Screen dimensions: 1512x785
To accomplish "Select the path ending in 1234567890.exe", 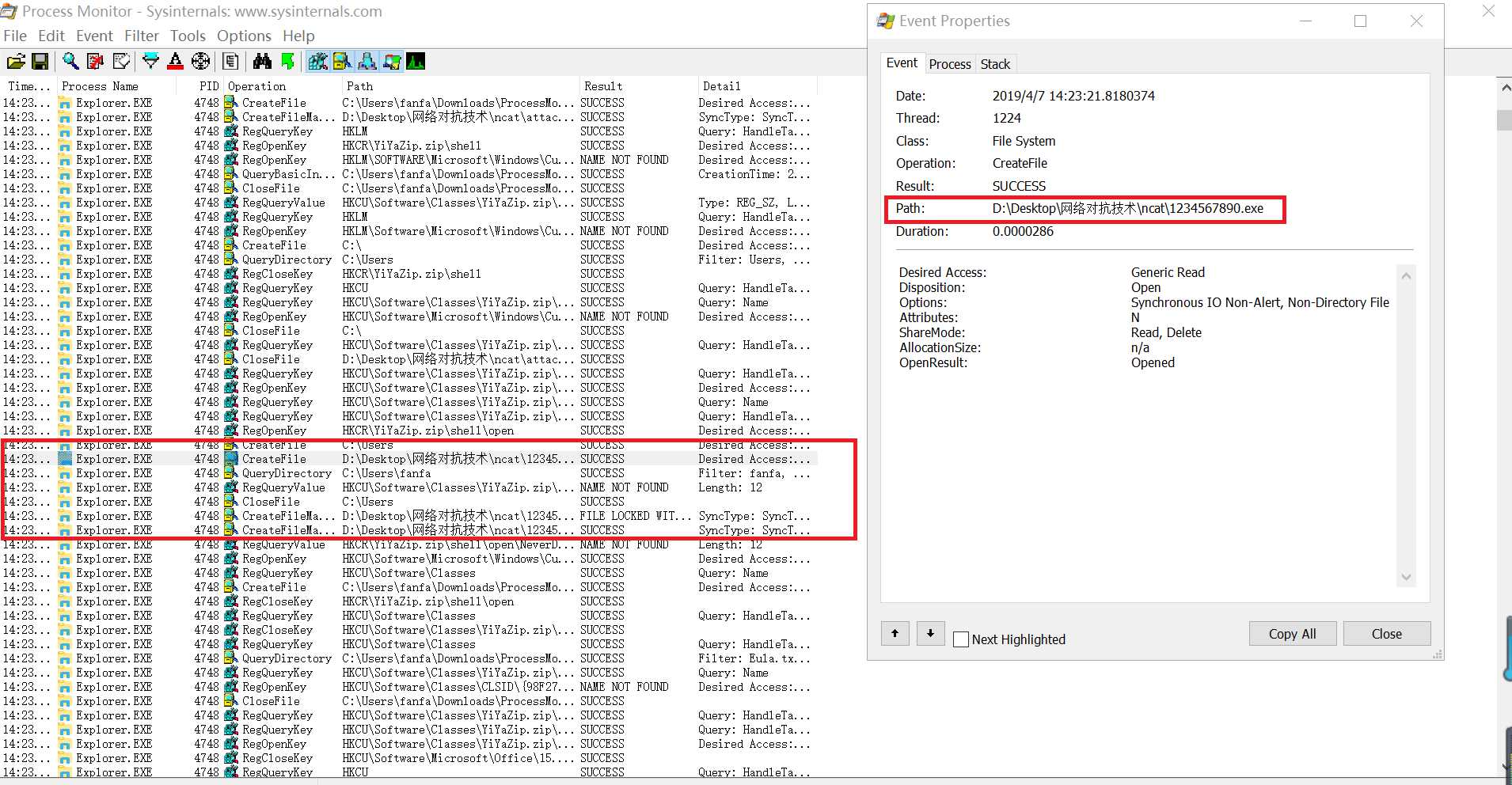I will point(1127,209).
